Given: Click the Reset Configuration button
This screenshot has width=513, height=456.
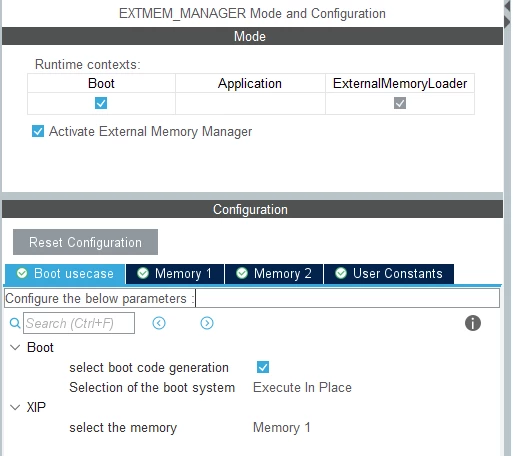Looking at the screenshot, I should 85,242.
